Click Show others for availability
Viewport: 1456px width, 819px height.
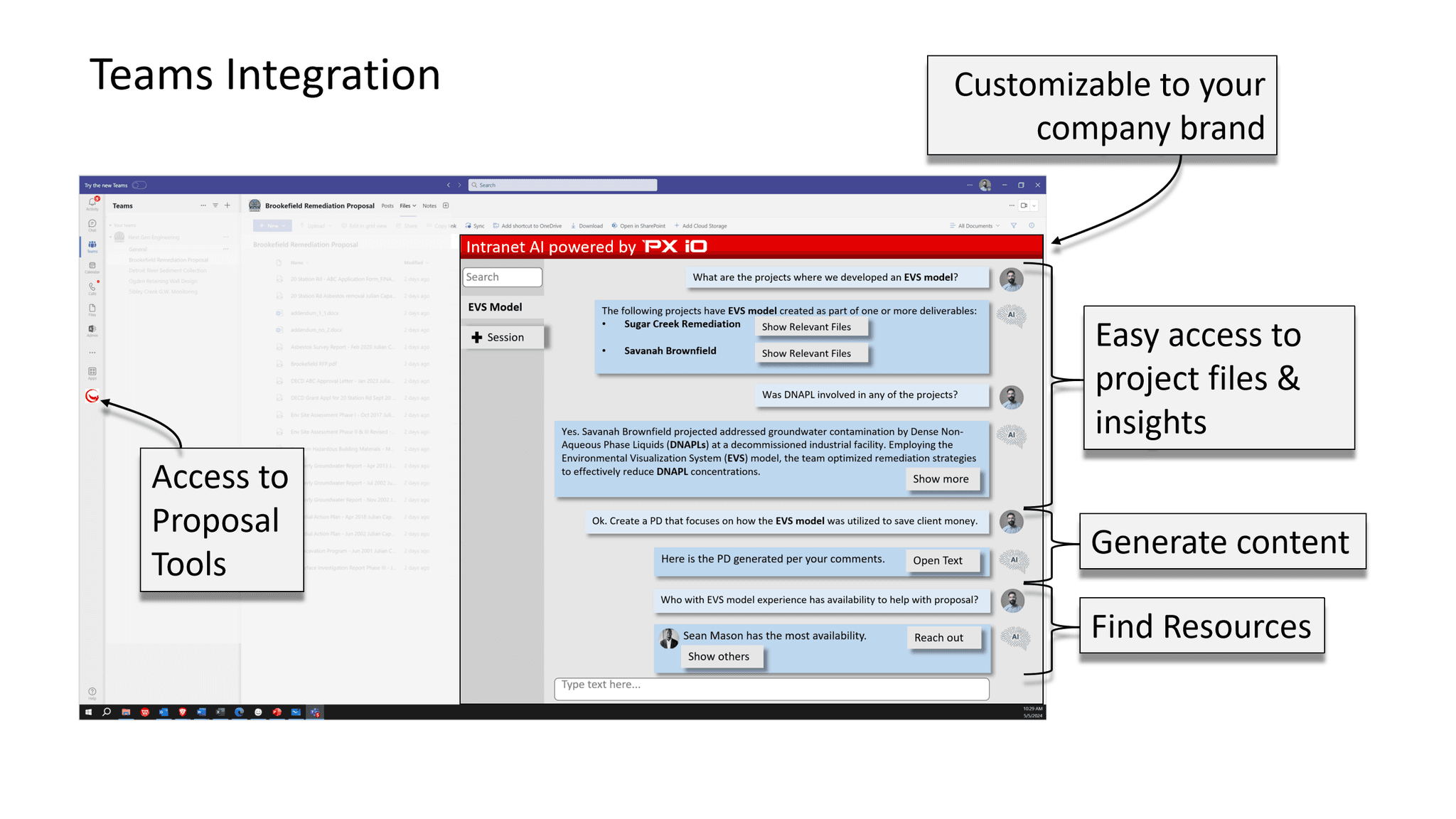point(722,657)
